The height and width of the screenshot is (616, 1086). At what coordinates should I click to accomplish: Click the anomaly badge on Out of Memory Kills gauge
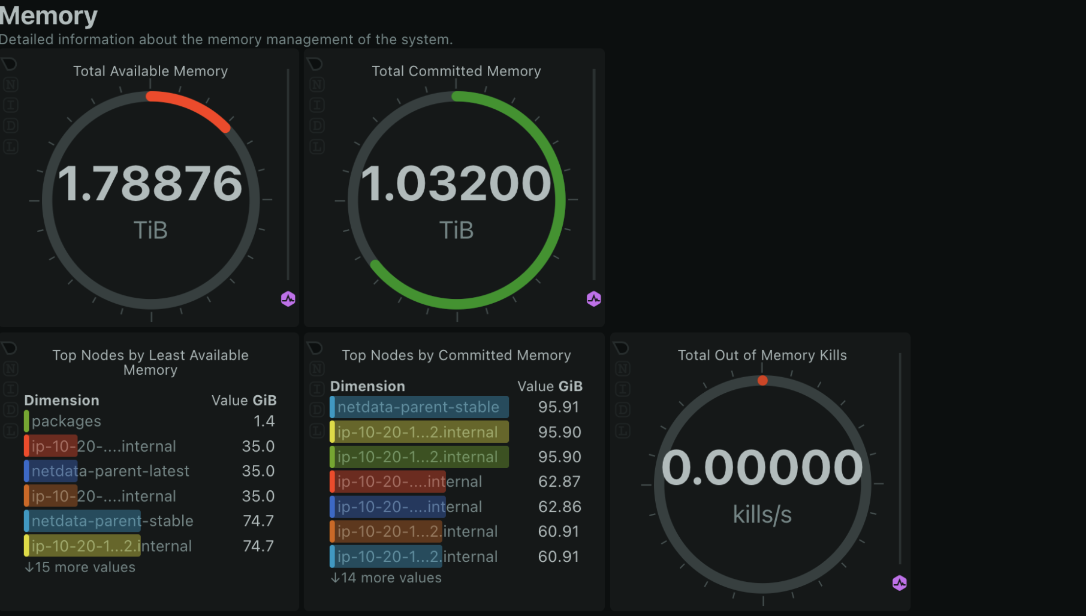[899, 582]
